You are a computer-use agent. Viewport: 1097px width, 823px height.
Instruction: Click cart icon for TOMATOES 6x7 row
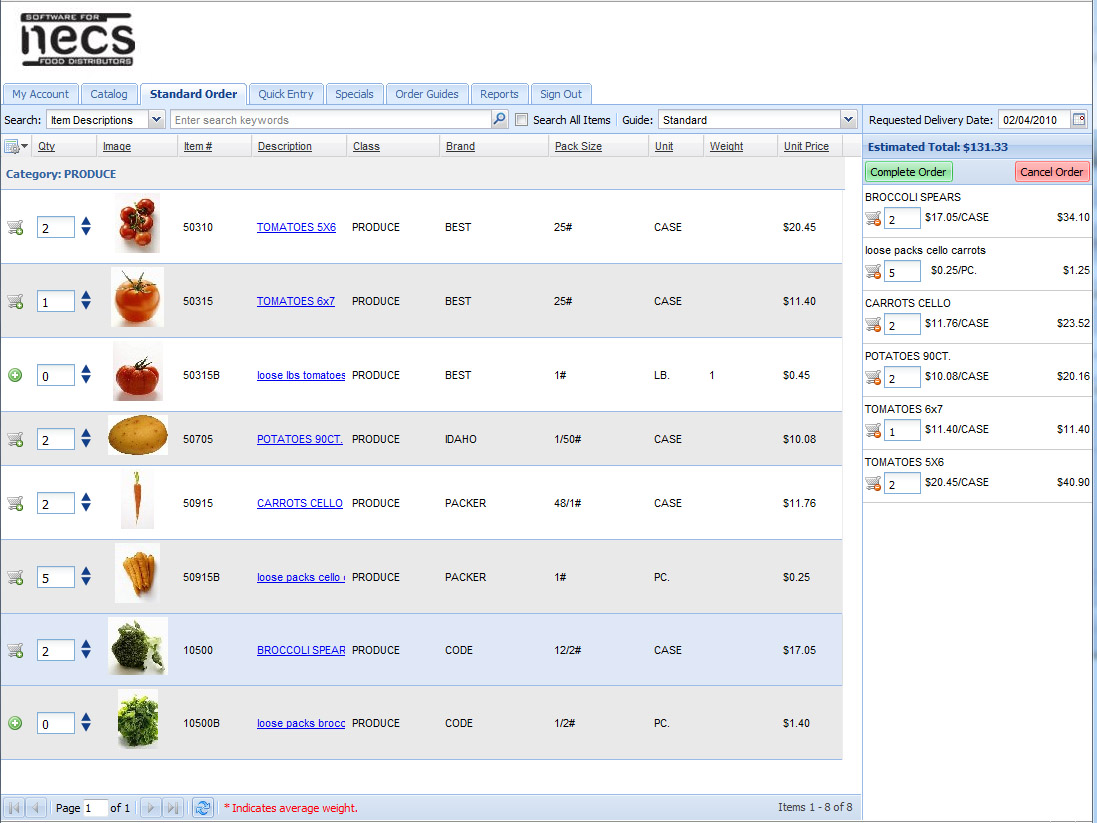15,301
